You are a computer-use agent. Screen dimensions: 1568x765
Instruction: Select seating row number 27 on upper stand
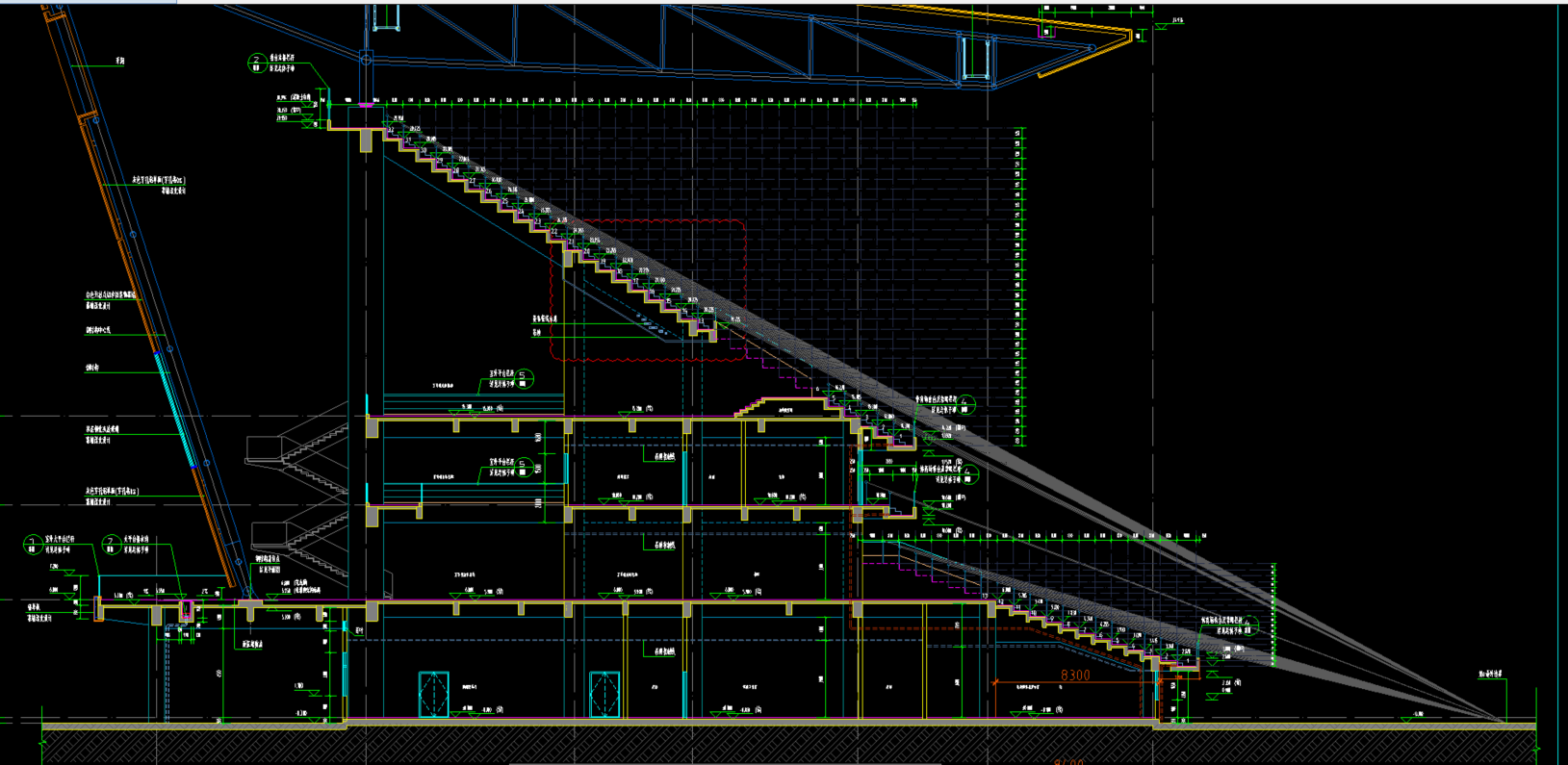[473, 181]
